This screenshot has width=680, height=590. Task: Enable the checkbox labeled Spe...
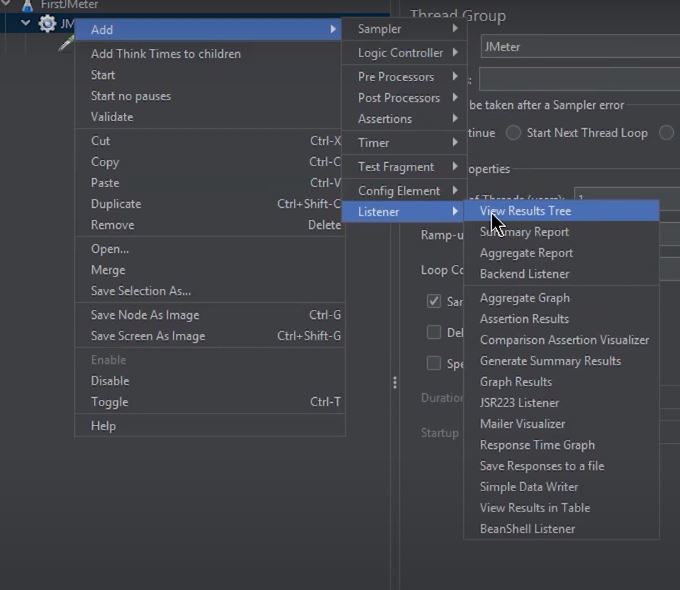tap(434, 363)
